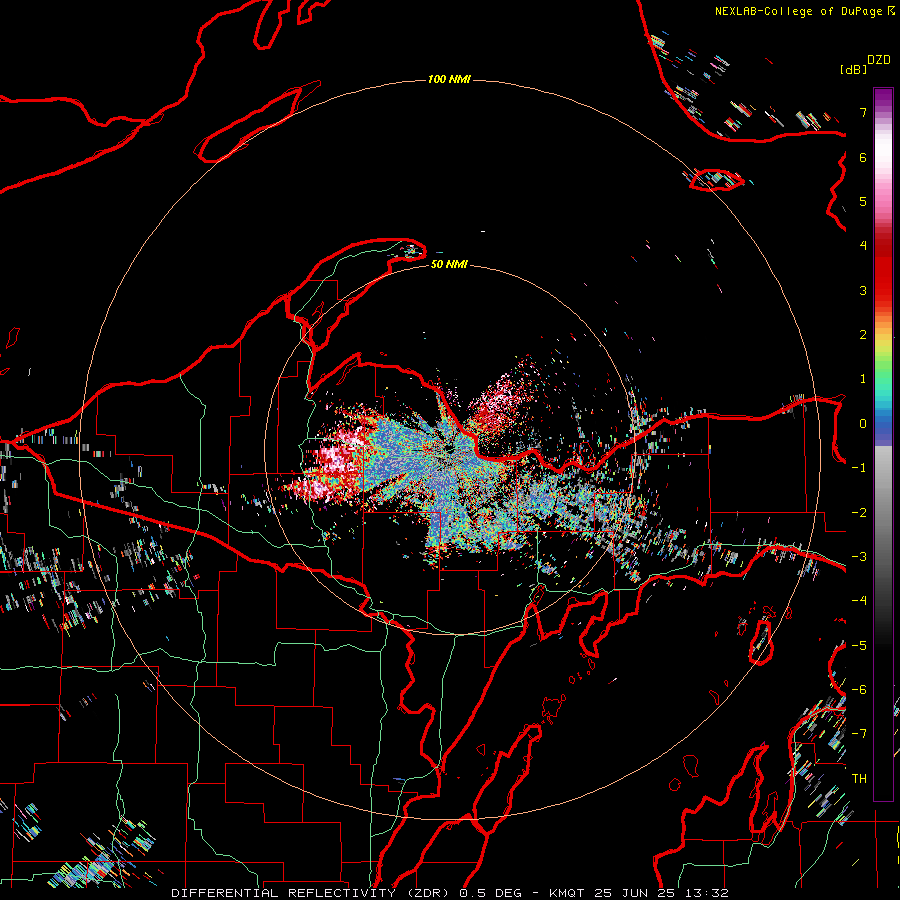Click the 2 value on color scale
The width and height of the screenshot is (900, 900).
pyautogui.click(x=863, y=335)
